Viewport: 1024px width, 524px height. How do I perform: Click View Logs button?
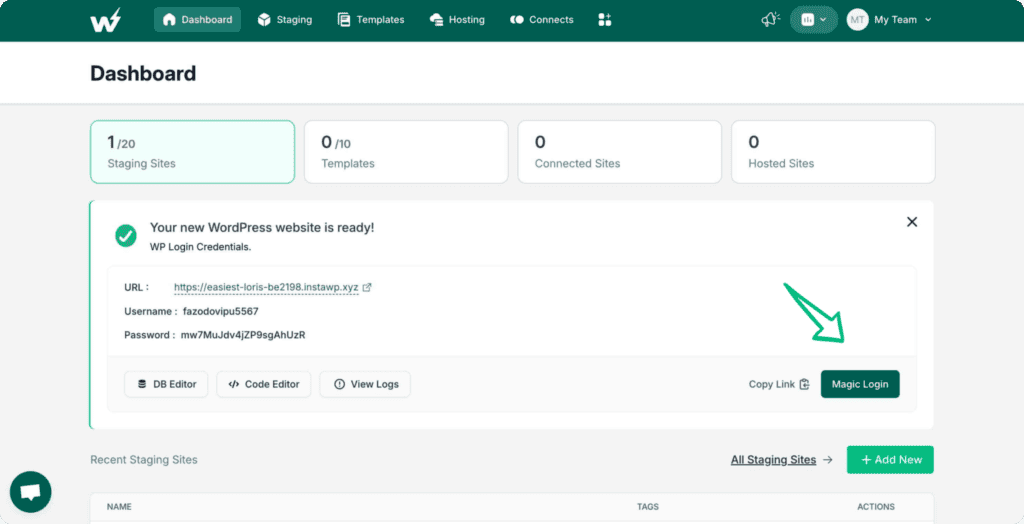(x=365, y=384)
